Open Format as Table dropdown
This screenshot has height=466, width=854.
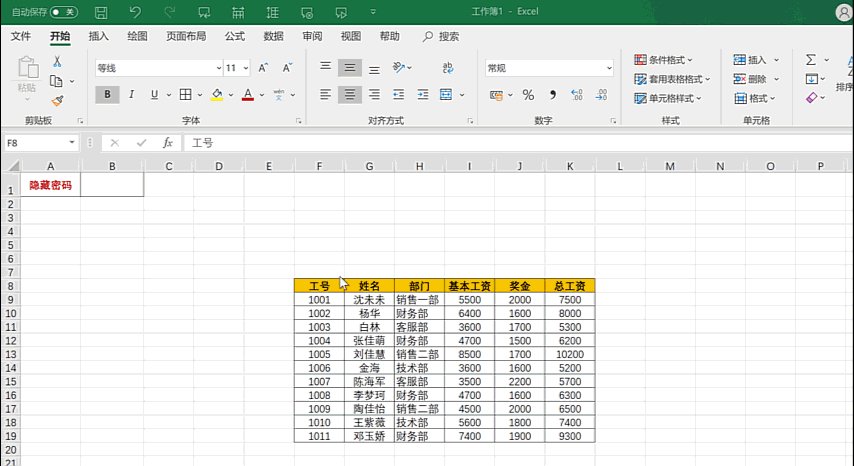(x=672, y=79)
